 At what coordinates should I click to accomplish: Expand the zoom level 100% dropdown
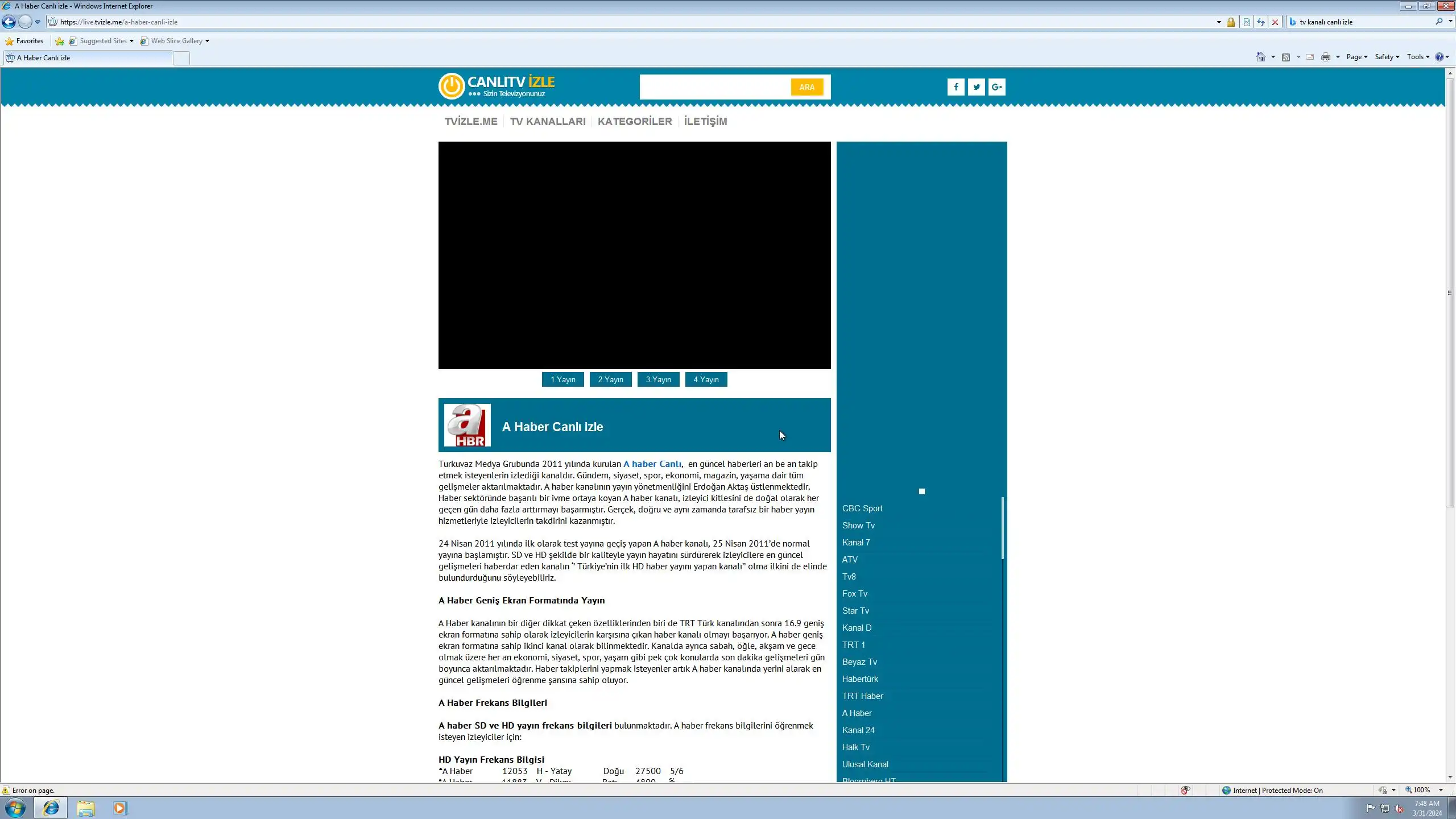[1441, 790]
